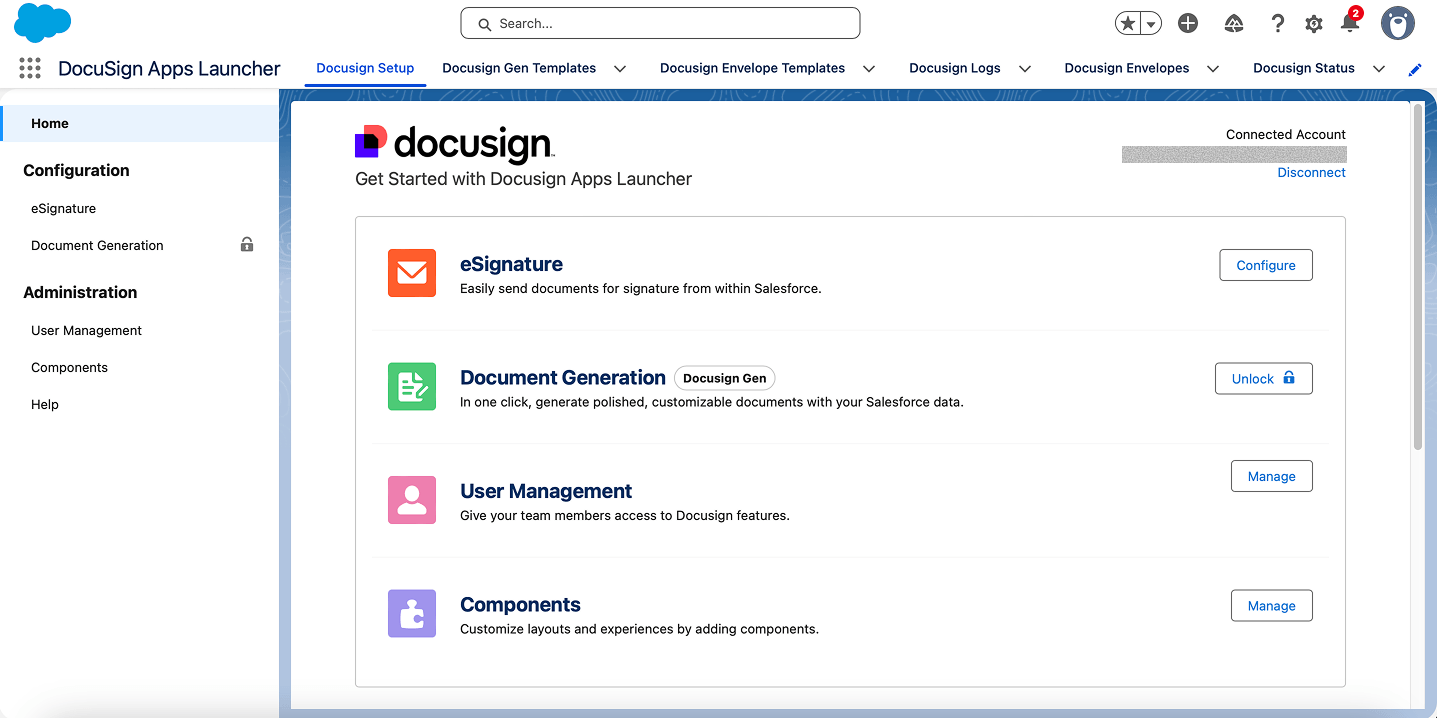This screenshot has height=718, width=1437.
Task: Click the purple Components puzzle icon
Action: tap(412, 613)
